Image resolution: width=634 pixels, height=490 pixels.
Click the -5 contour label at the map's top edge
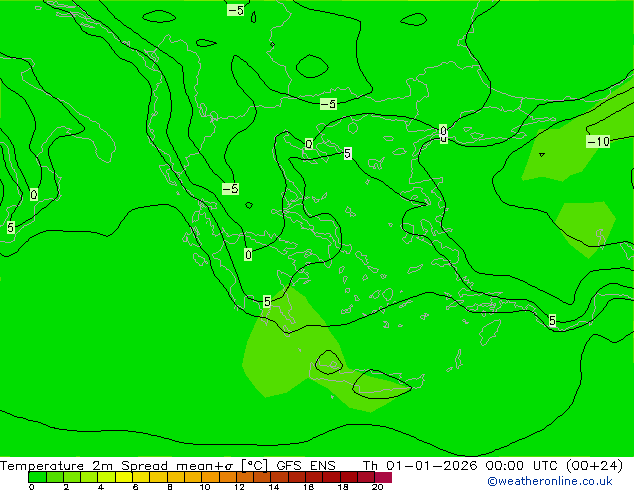coord(236,10)
